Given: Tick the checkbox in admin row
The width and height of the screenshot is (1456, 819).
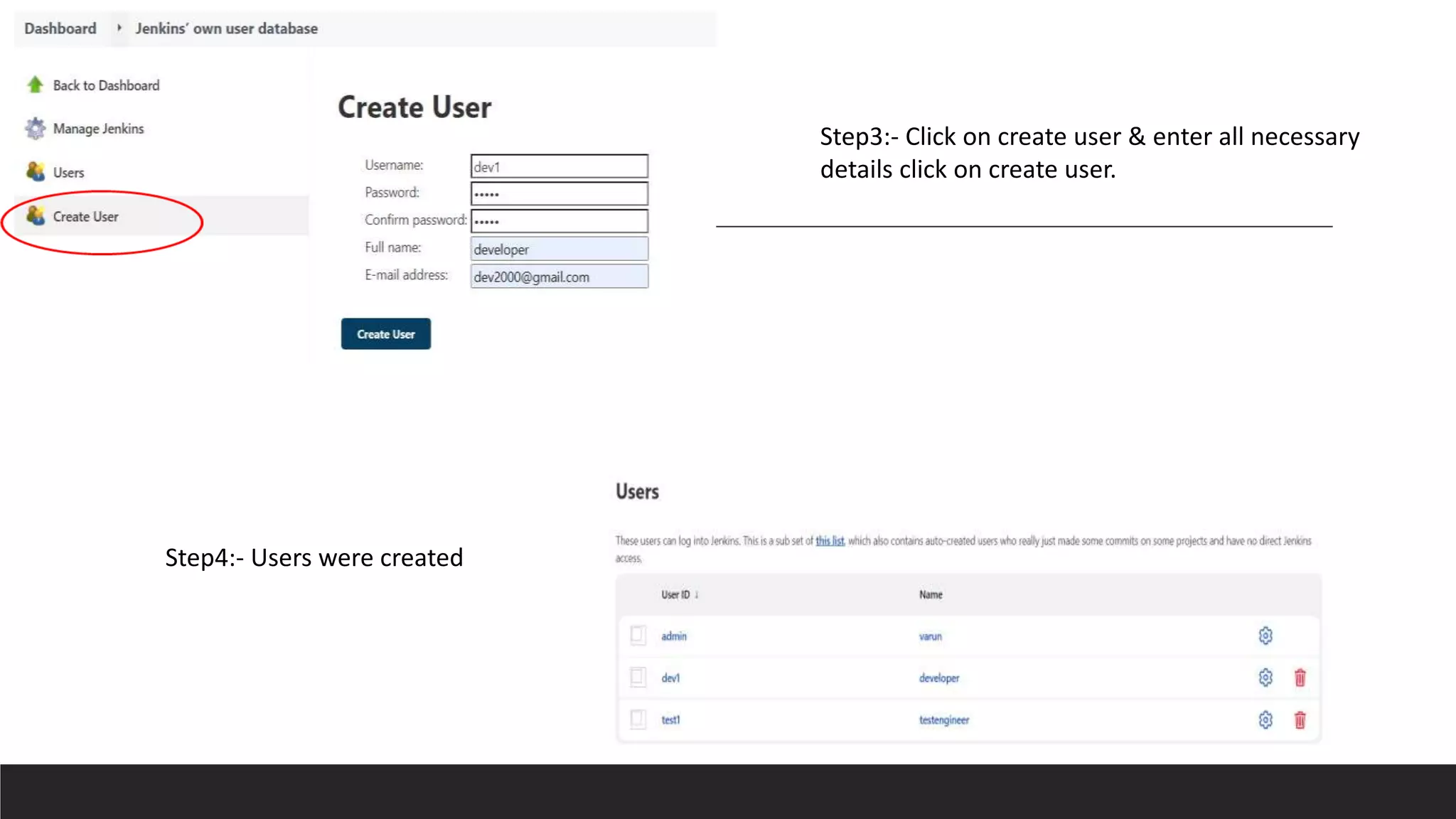Looking at the screenshot, I should [x=638, y=635].
